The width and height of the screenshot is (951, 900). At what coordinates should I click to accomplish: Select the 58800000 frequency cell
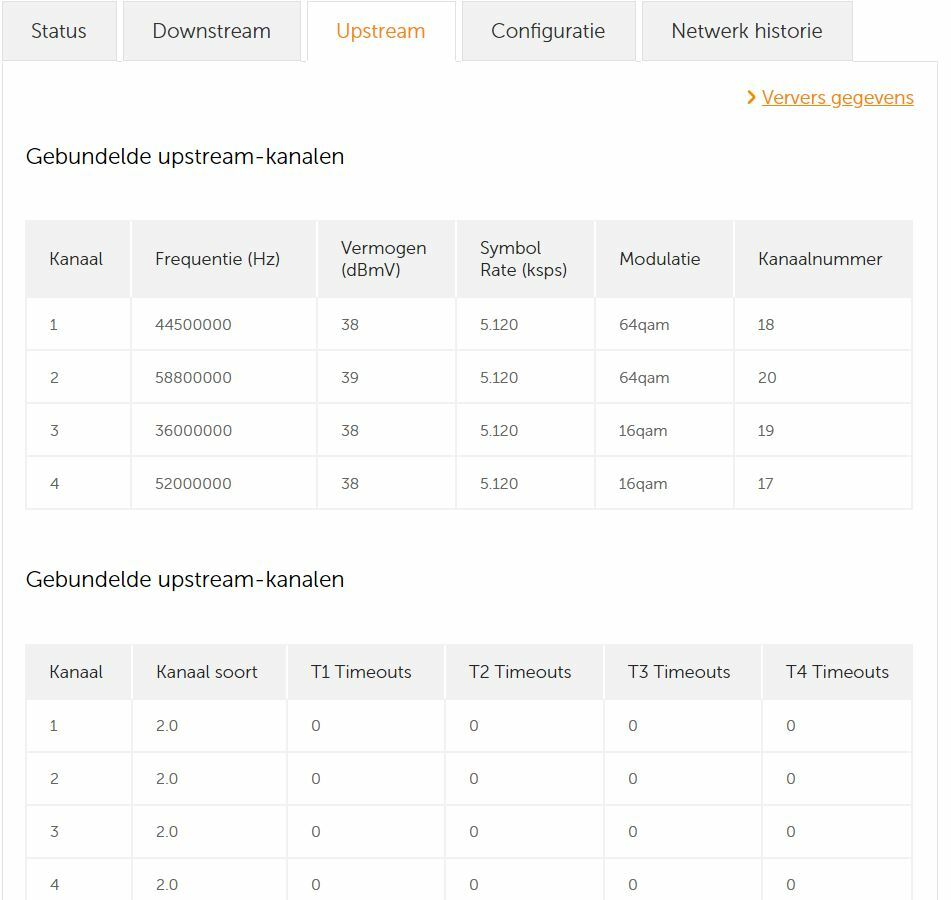pos(224,377)
